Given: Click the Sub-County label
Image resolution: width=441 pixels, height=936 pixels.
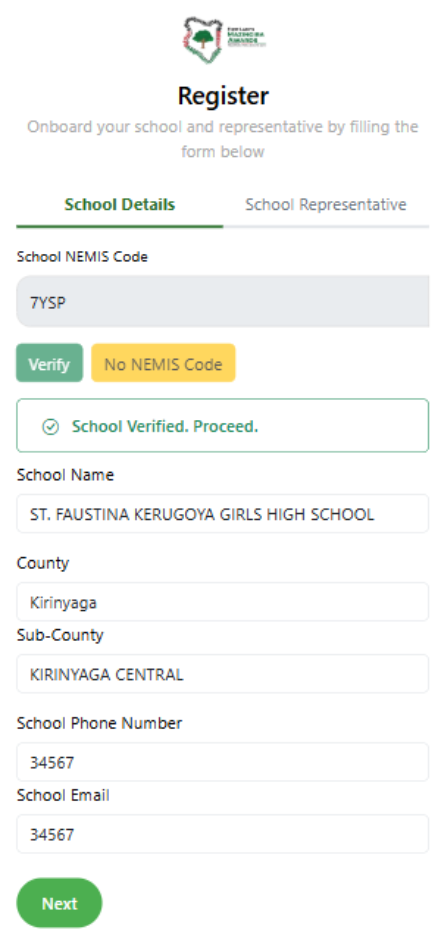Looking at the screenshot, I should [60, 635].
